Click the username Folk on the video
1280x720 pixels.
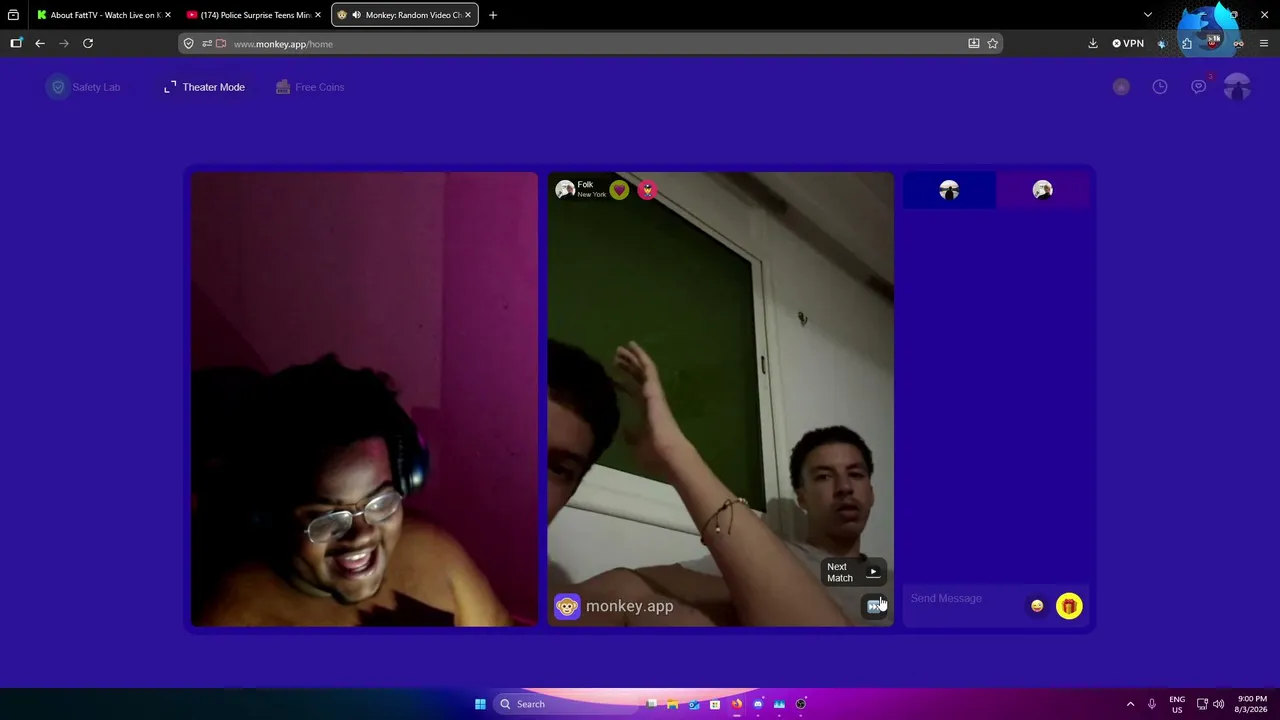(x=585, y=184)
